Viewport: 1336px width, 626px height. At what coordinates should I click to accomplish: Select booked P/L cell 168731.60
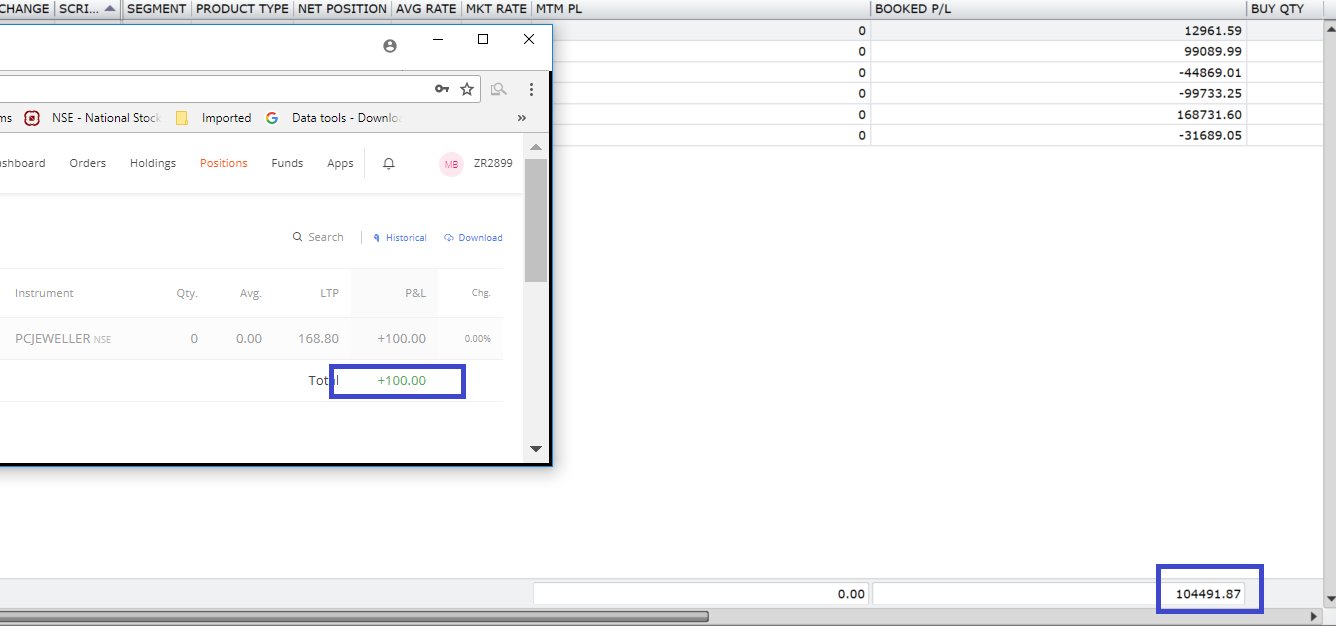coord(1059,114)
